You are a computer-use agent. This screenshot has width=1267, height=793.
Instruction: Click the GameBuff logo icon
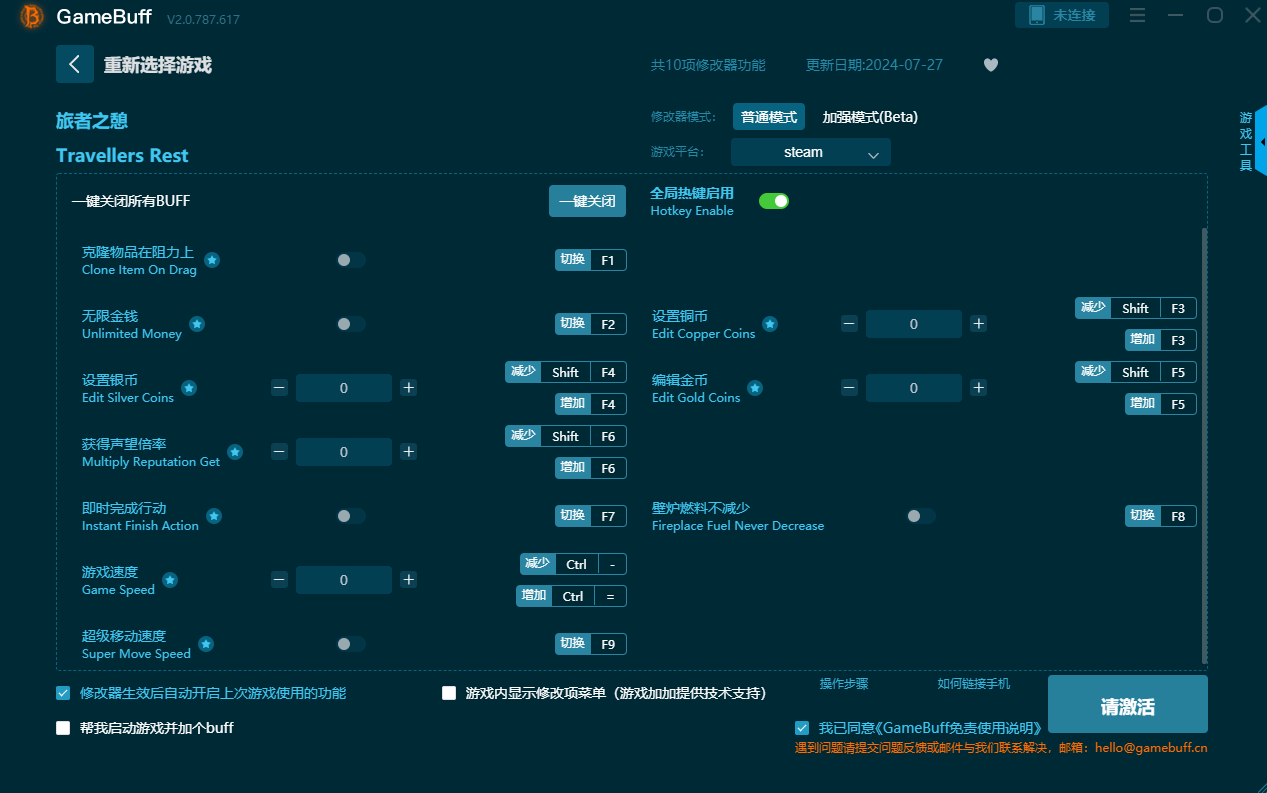coord(32,16)
